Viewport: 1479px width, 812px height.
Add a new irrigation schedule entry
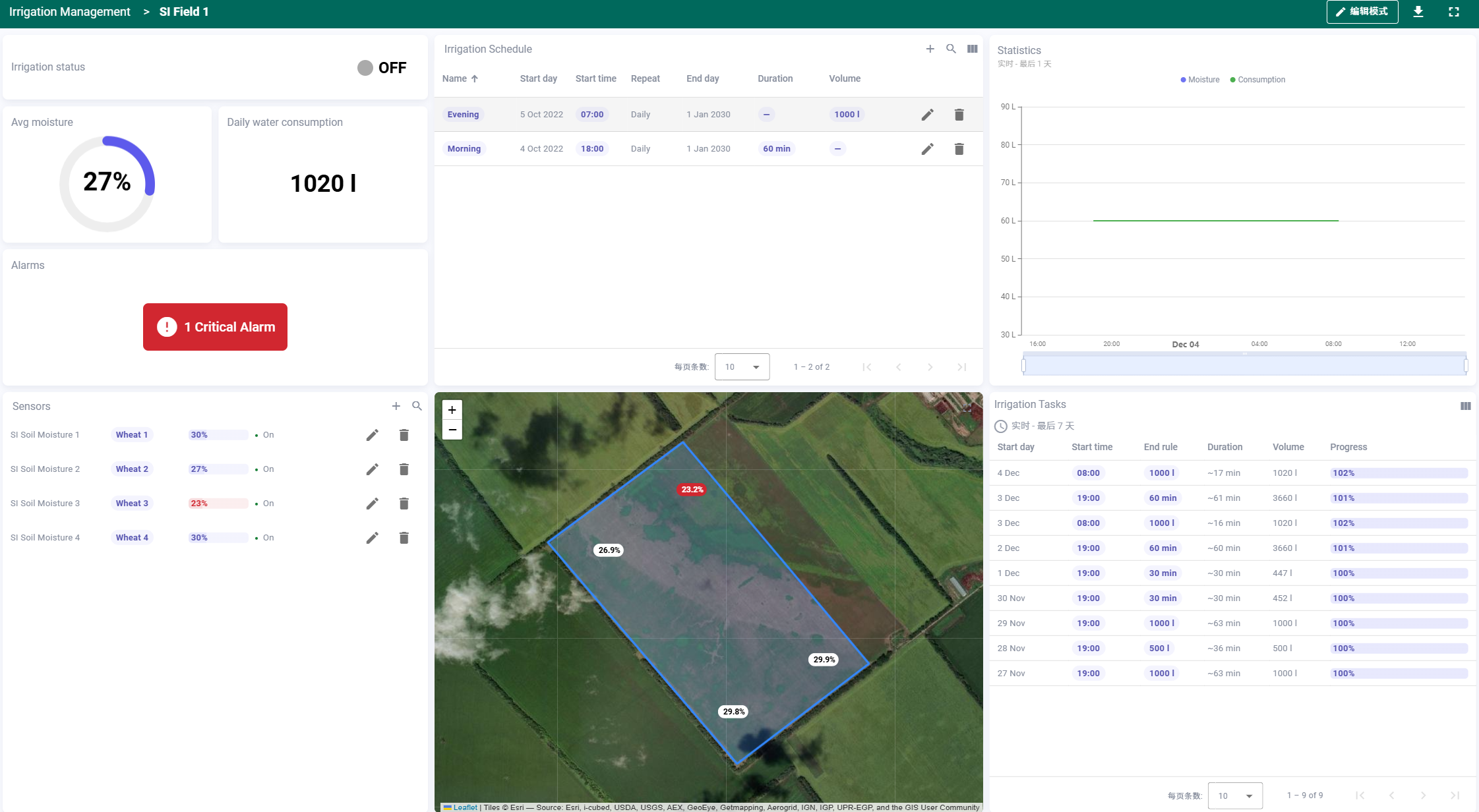930,49
